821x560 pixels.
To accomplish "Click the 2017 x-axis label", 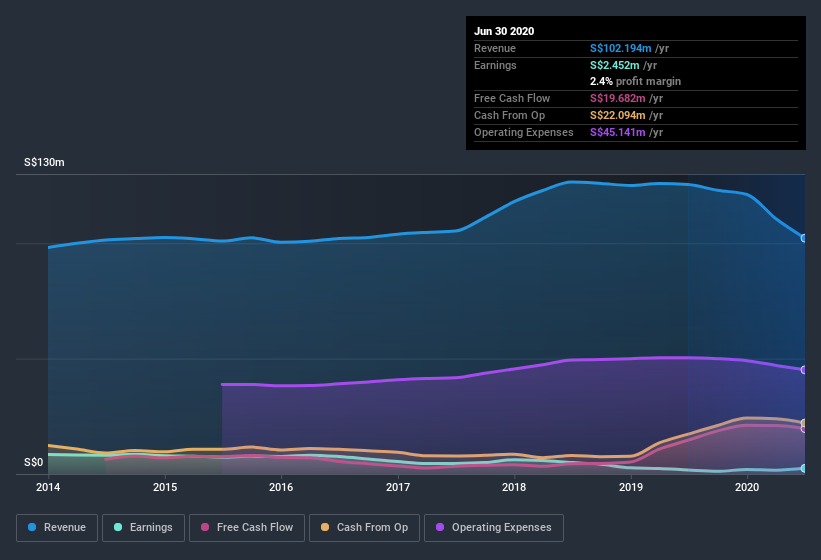I will [x=398, y=487].
